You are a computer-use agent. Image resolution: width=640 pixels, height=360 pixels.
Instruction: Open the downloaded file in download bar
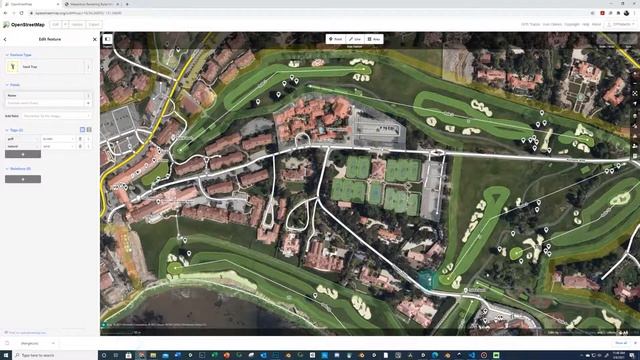tap(29, 344)
